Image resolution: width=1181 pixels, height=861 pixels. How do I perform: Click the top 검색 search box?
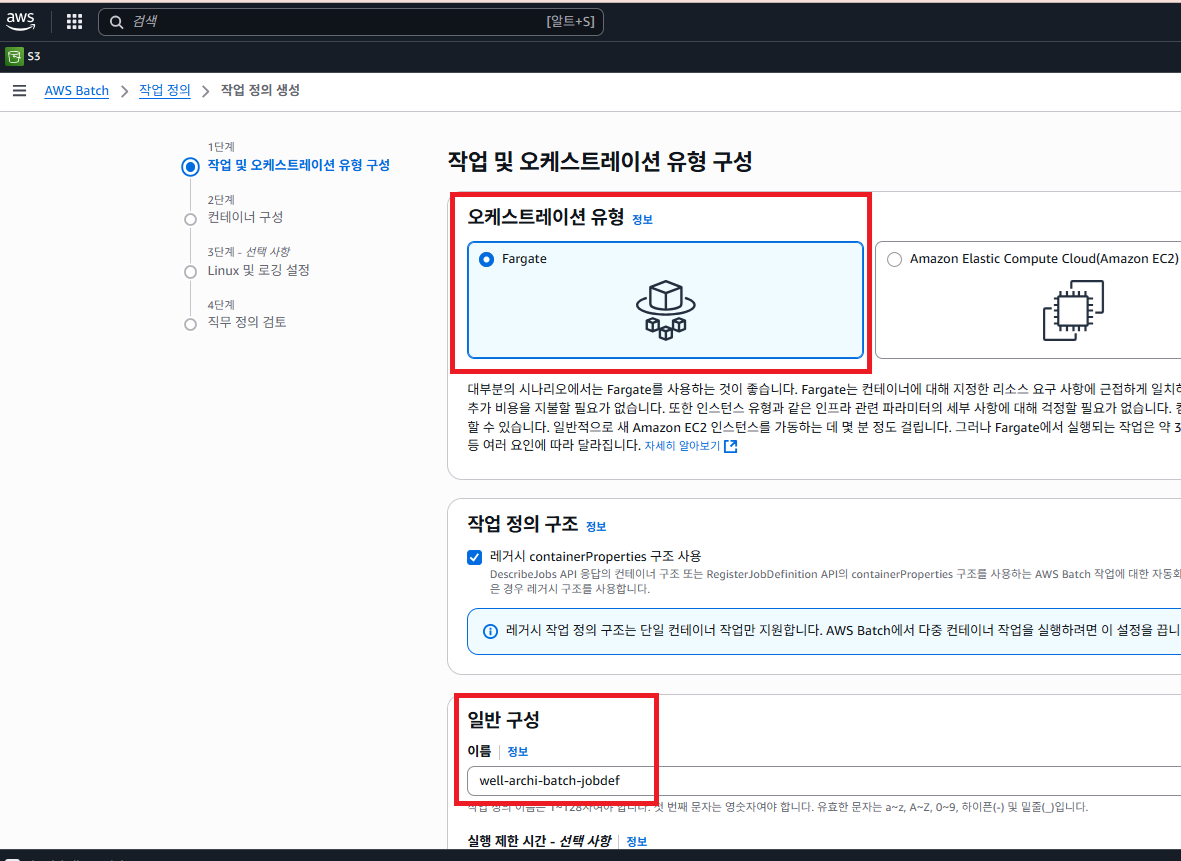[x=350, y=22]
